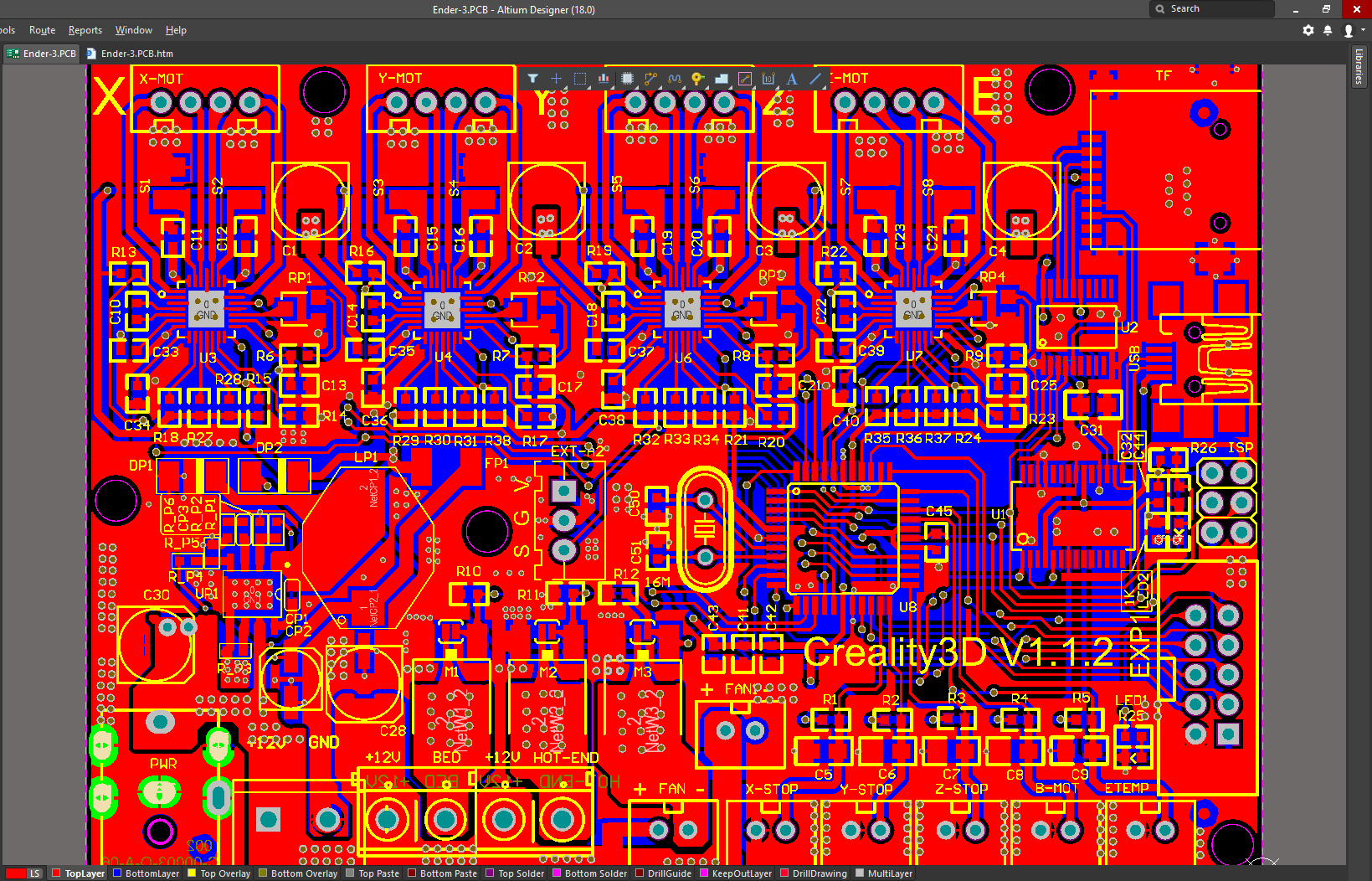Image resolution: width=1372 pixels, height=881 pixels.
Task: Open the Align objects tool
Action: pos(604,79)
